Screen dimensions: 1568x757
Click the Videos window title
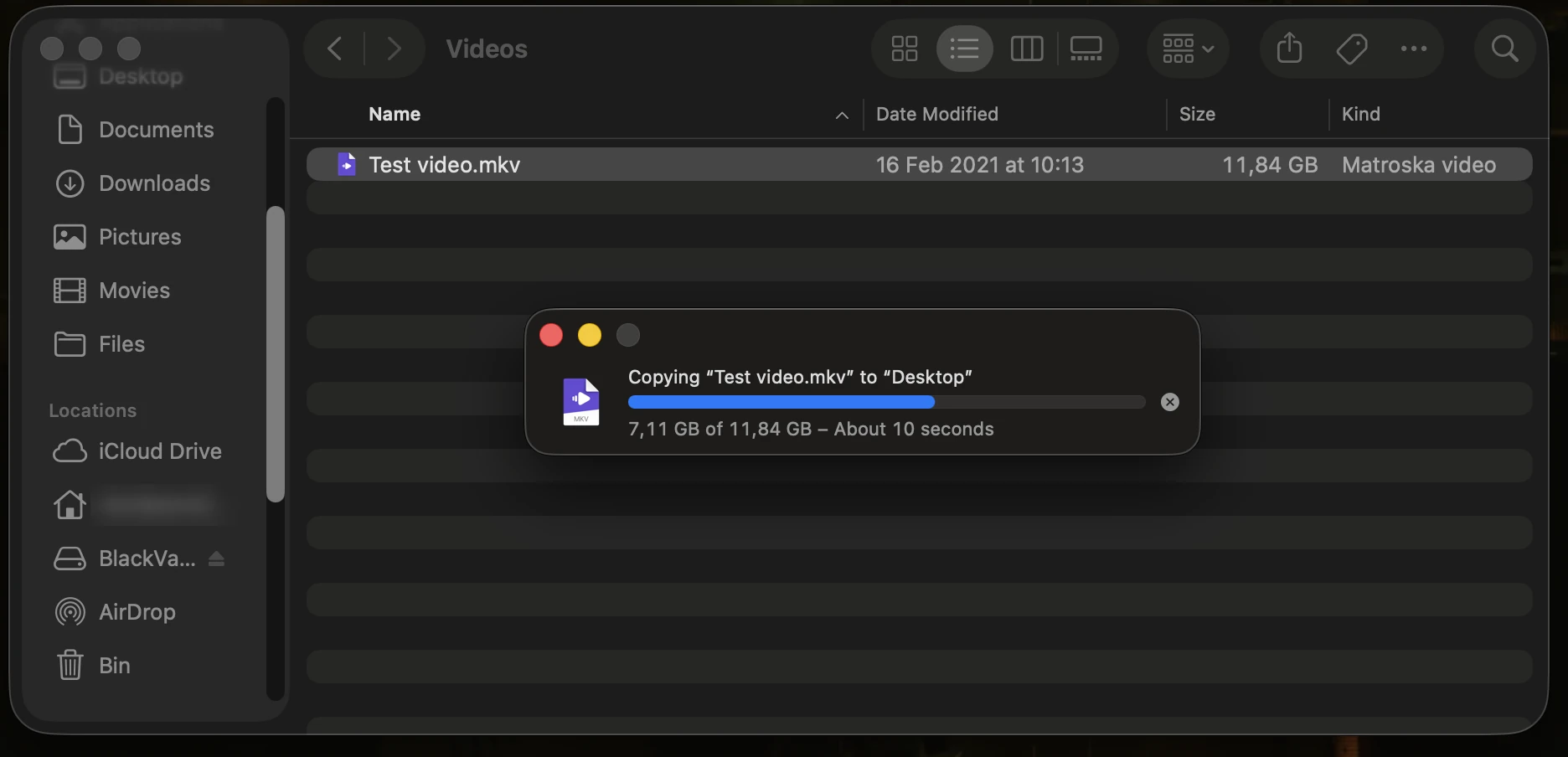487,49
